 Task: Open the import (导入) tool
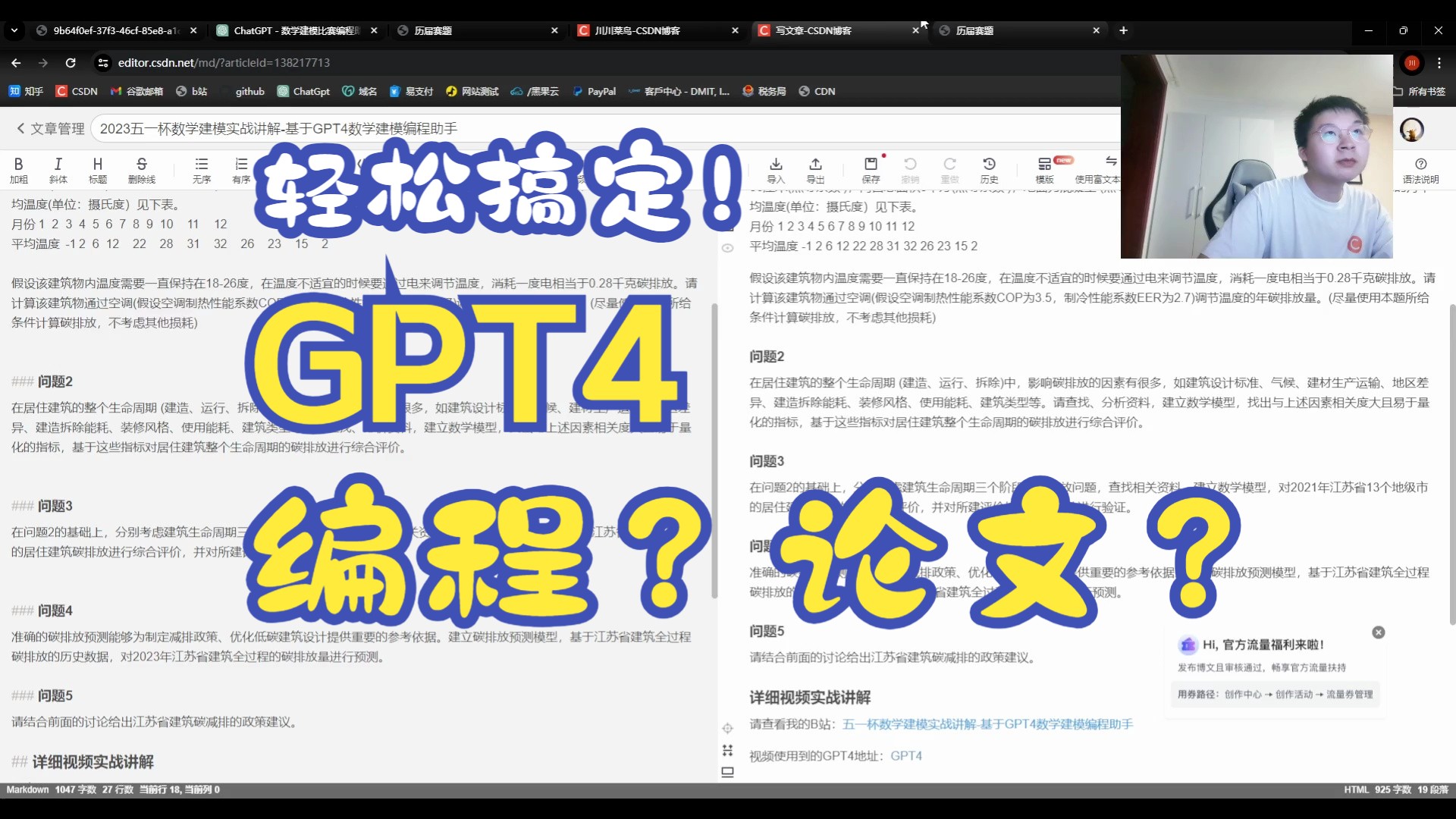point(776,170)
